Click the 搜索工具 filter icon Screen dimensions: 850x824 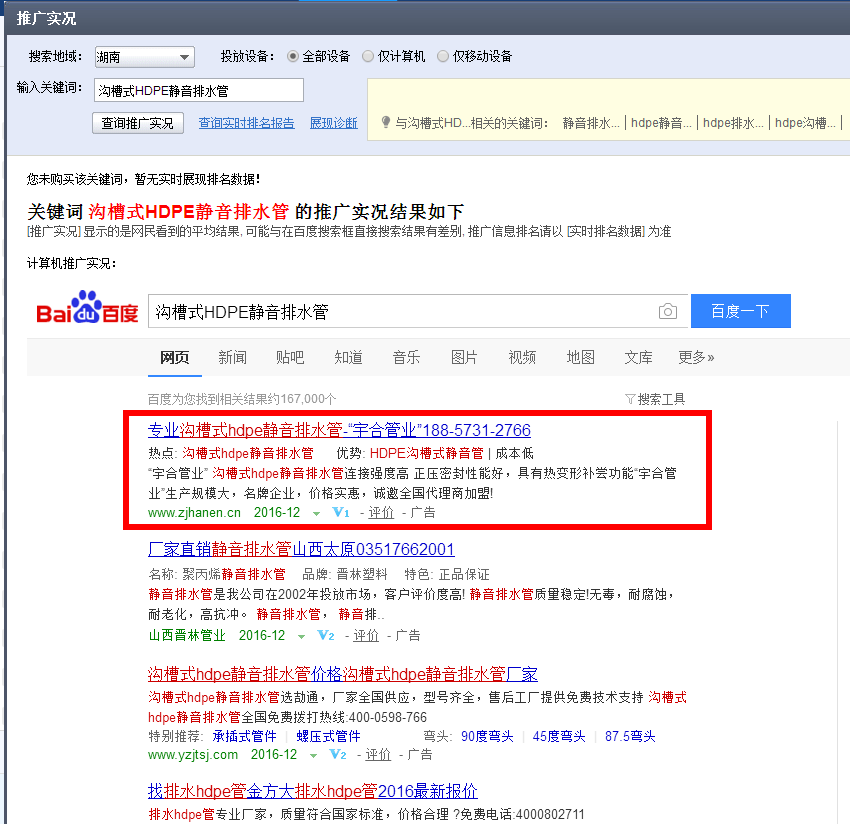(630, 400)
